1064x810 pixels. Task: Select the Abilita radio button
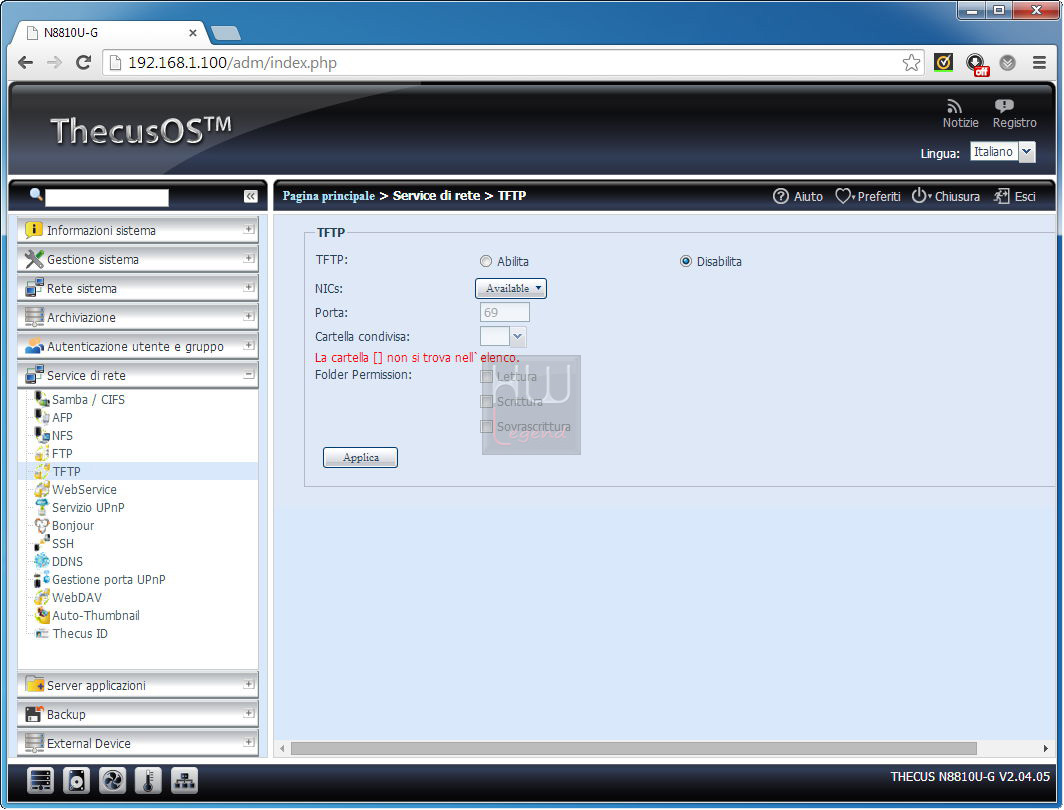click(486, 261)
